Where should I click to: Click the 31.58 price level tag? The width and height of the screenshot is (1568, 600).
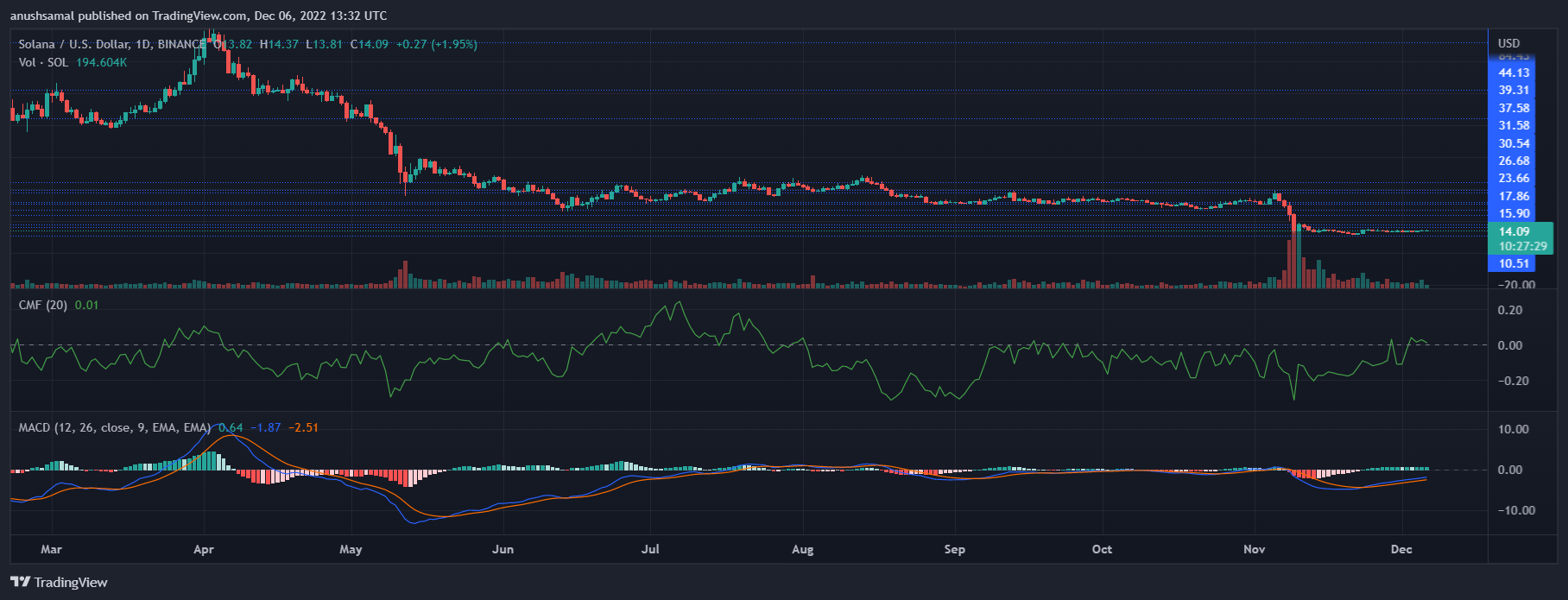pos(1514,126)
